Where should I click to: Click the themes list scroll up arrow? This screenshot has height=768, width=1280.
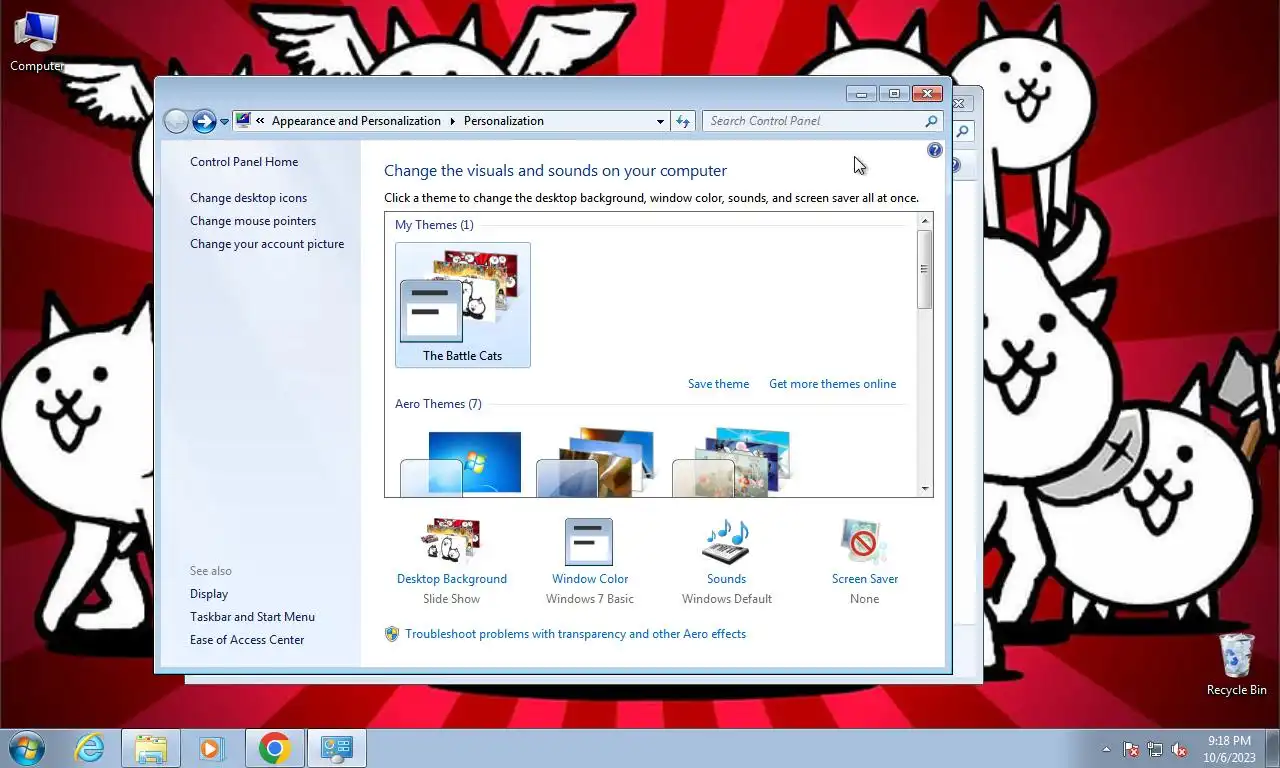click(925, 220)
